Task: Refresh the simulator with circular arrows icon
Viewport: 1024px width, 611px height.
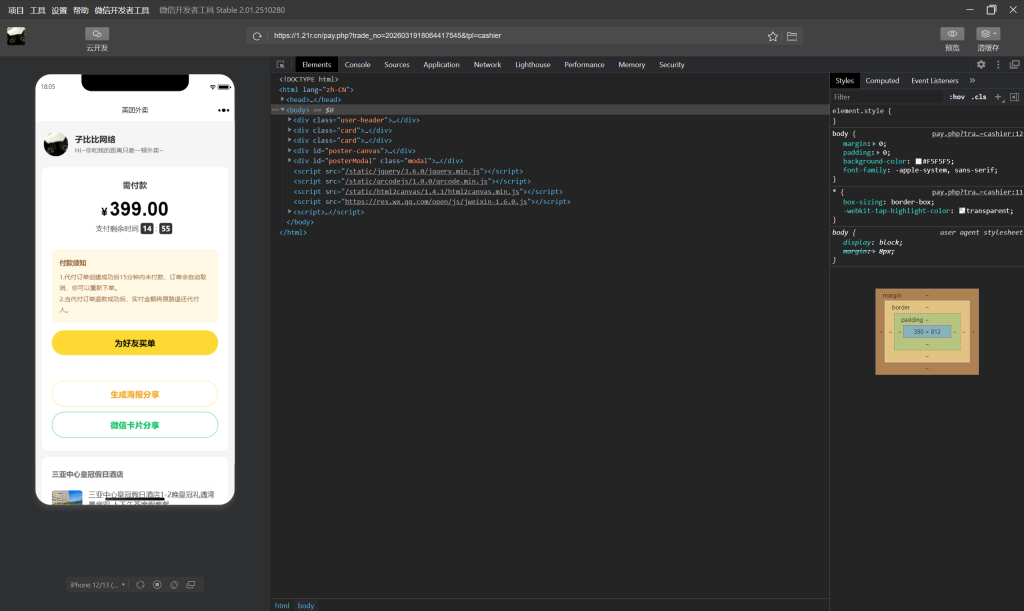Action: [140, 585]
